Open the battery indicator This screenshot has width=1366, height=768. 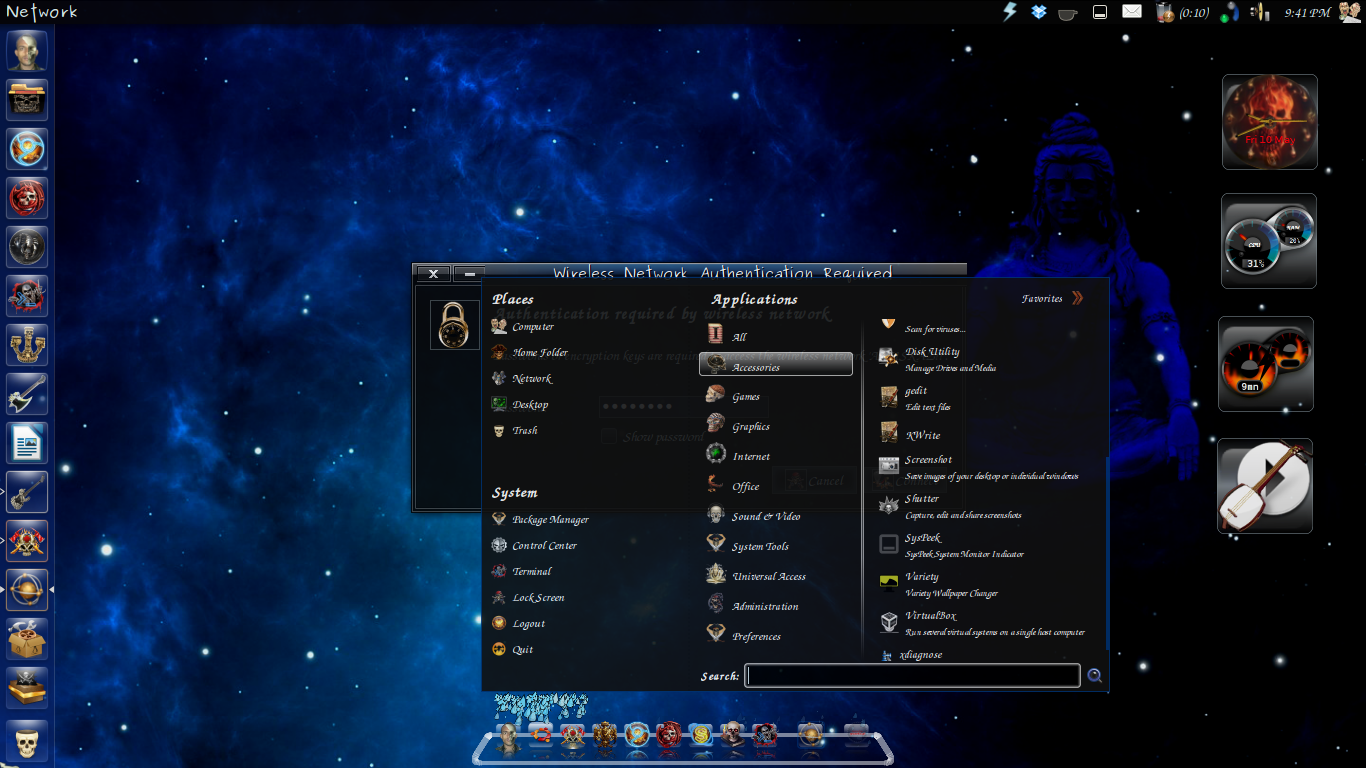[x=1181, y=12]
